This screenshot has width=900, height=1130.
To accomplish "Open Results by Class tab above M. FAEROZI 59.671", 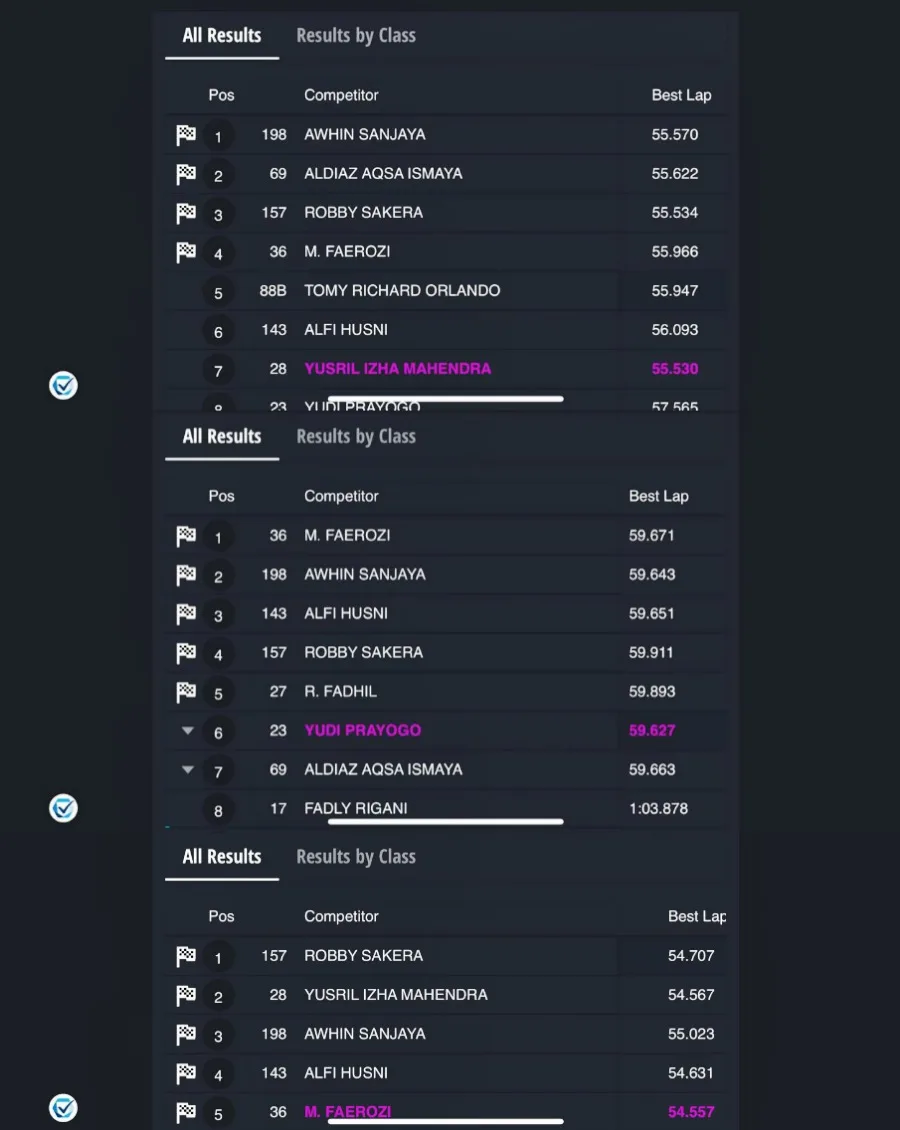I will 356,436.
